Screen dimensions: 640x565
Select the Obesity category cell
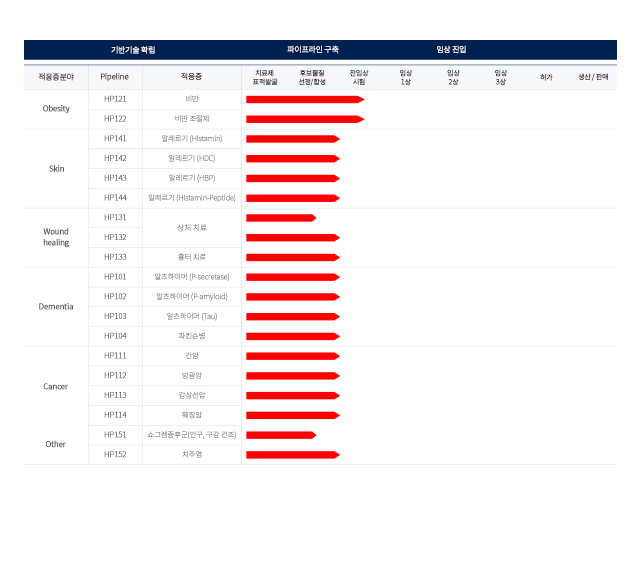click(x=56, y=109)
